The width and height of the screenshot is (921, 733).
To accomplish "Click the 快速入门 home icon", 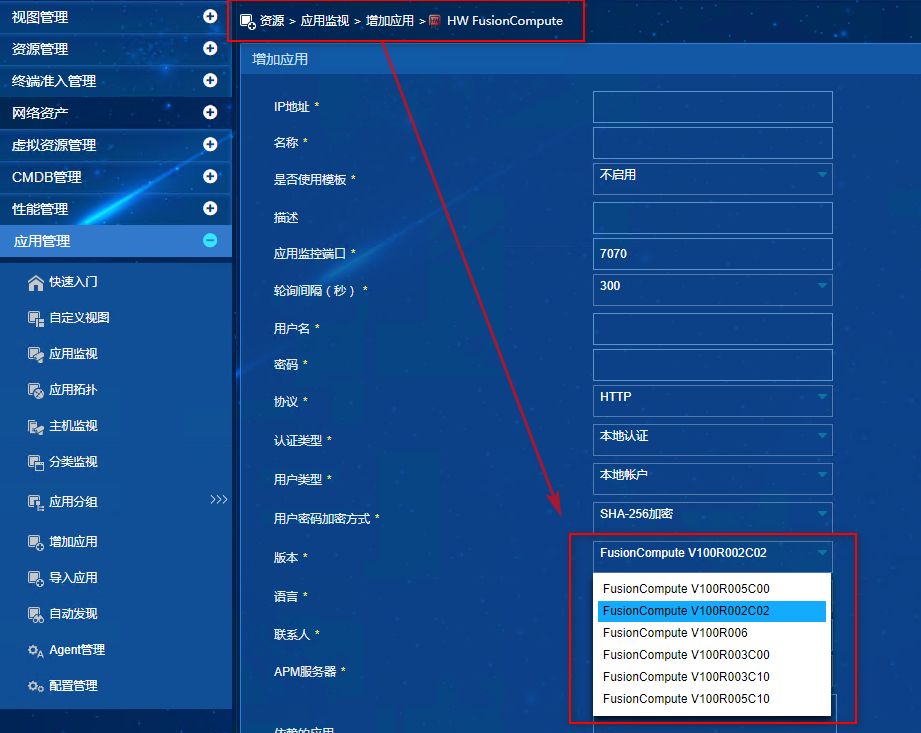I will point(35,283).
